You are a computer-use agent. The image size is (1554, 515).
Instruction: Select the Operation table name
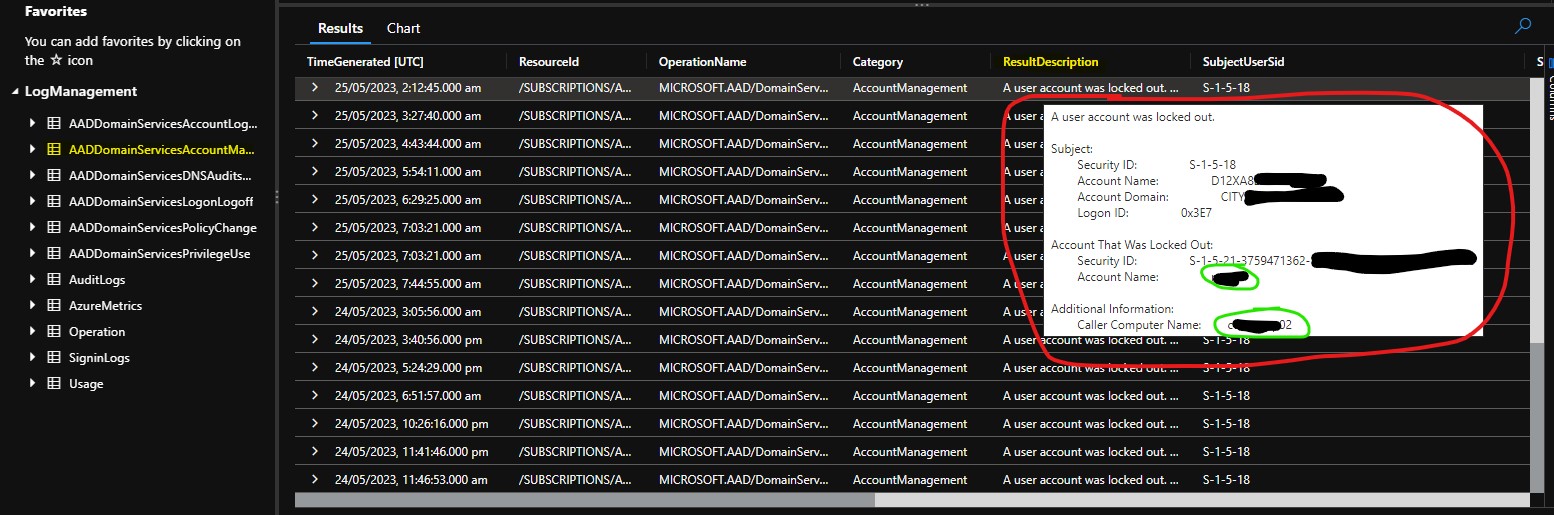pyautogui.click(x=97, y=331)
